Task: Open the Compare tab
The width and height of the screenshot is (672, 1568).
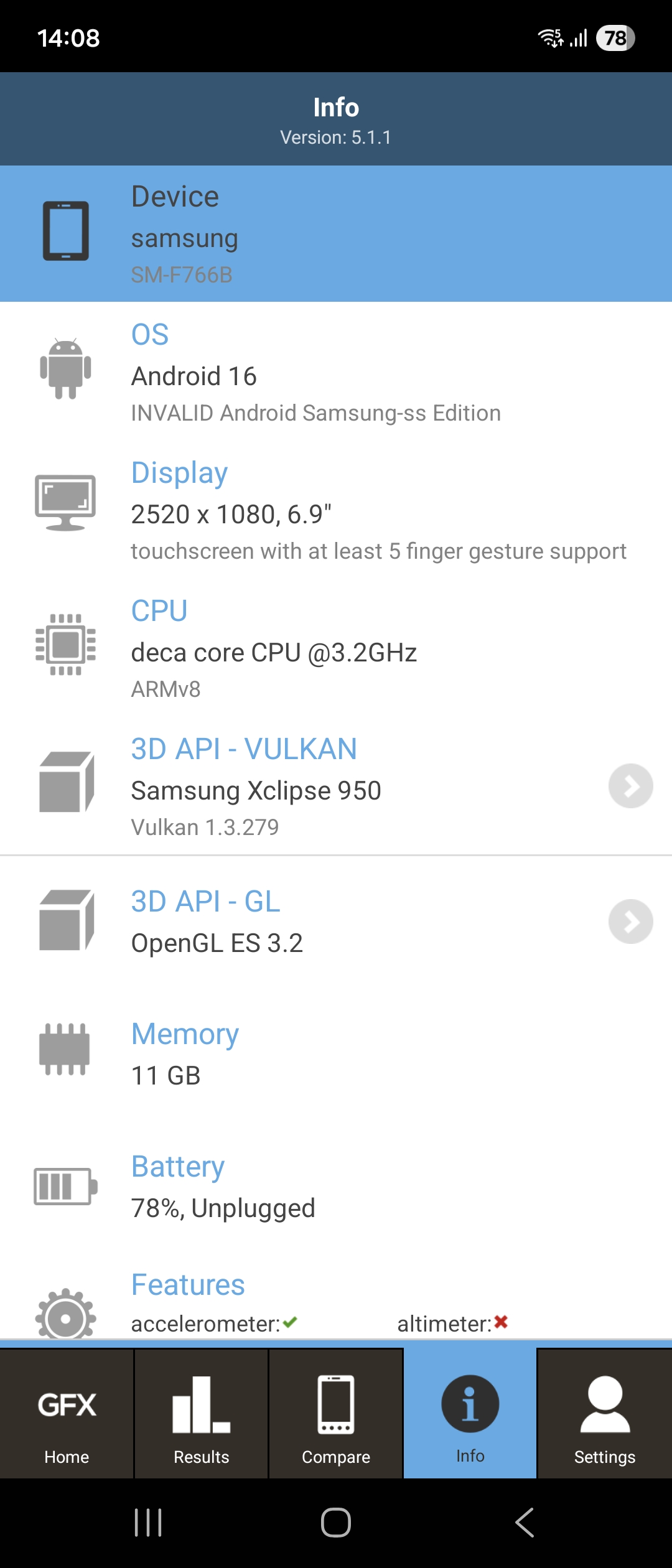Action: [x=336, y=1414]
